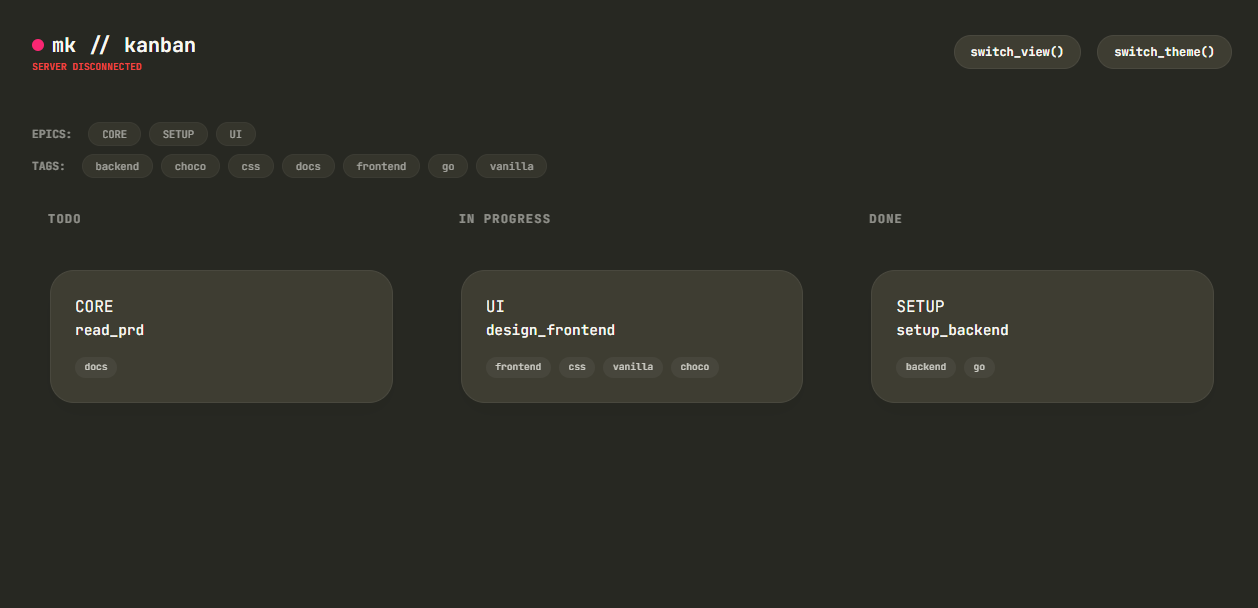1258x608 pixels.
Task: Click CORE epic label on read_prd card
Action: 95,307
